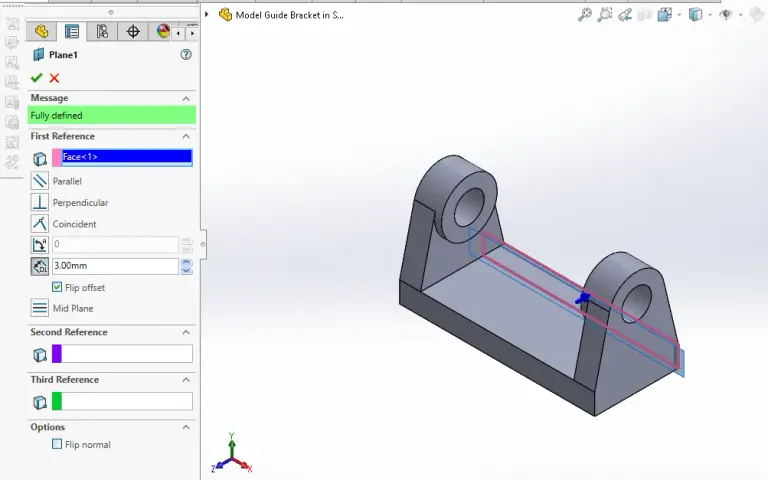The height and width of the screenshot is (480, 768).
Task: Confirm the plane with the green checkmark
Action: [x=37, y=78]
